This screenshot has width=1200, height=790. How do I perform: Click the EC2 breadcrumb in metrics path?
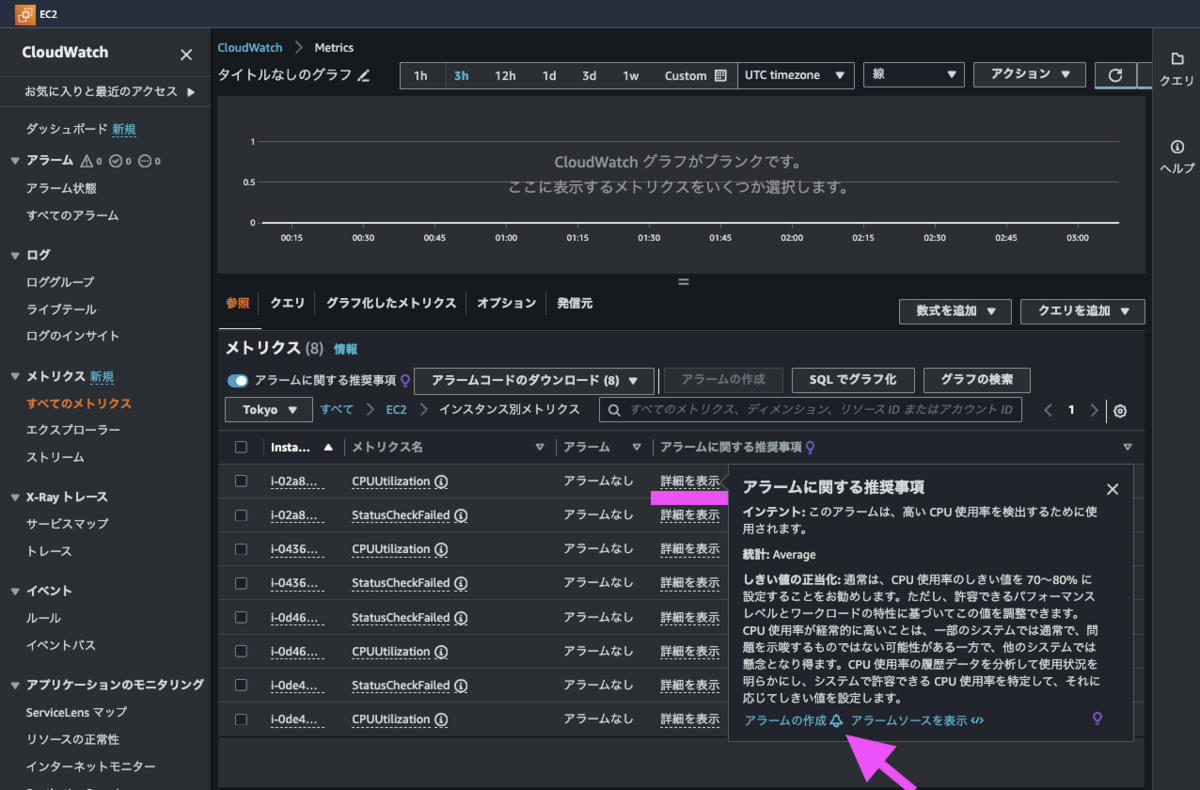tap(396, 410)
